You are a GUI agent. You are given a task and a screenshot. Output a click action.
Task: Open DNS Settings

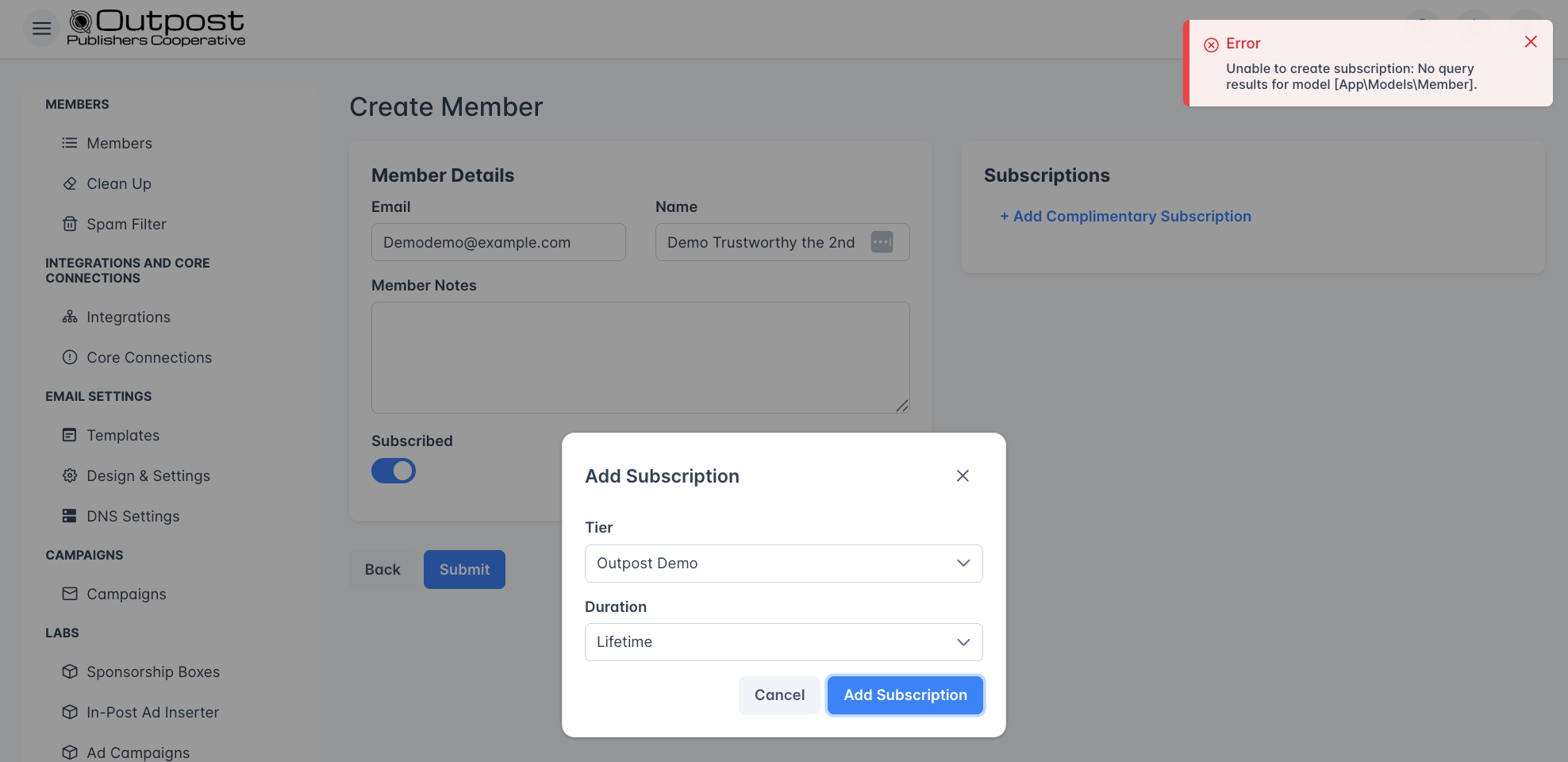[x=133, y=516]
